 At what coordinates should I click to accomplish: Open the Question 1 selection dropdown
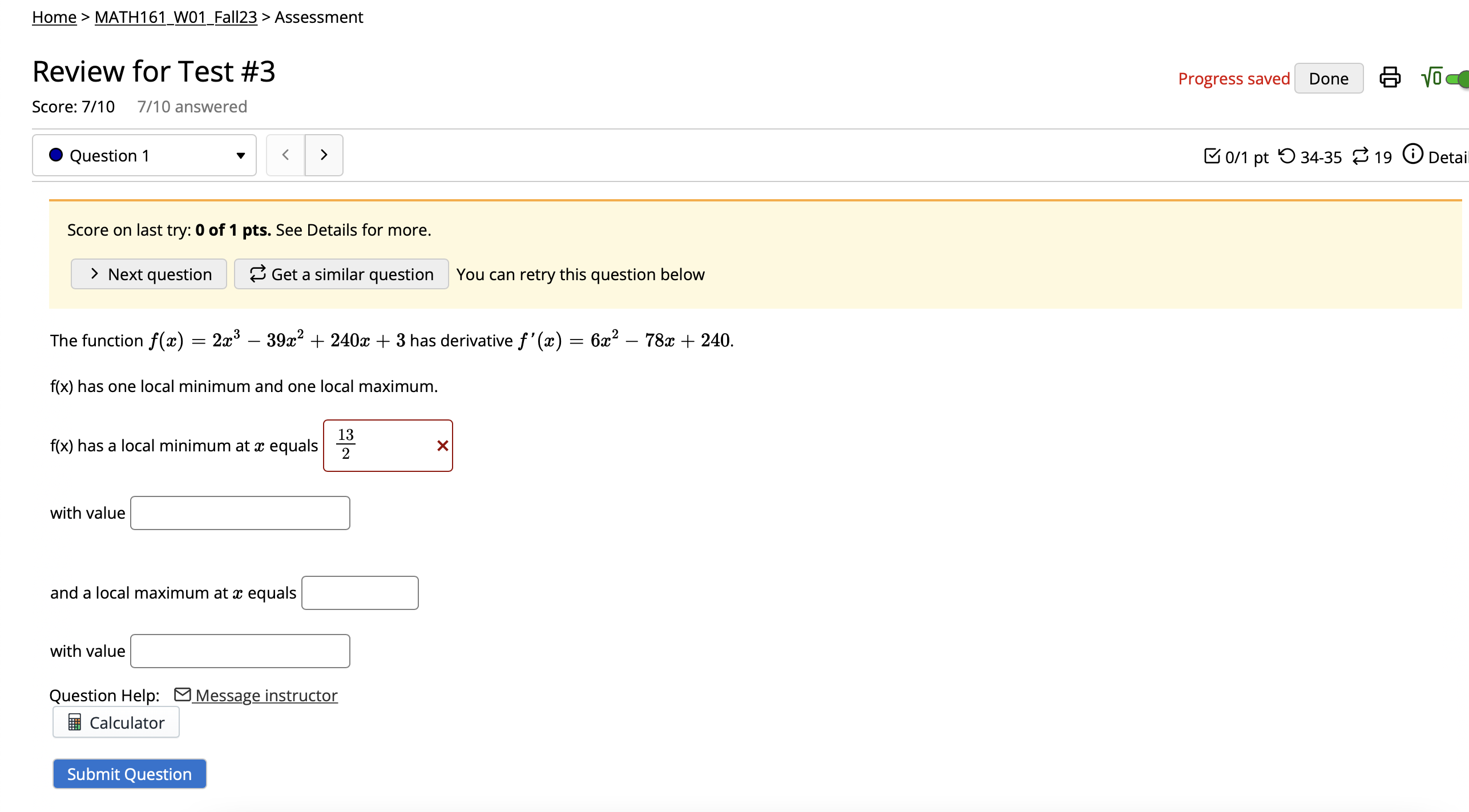240,155
